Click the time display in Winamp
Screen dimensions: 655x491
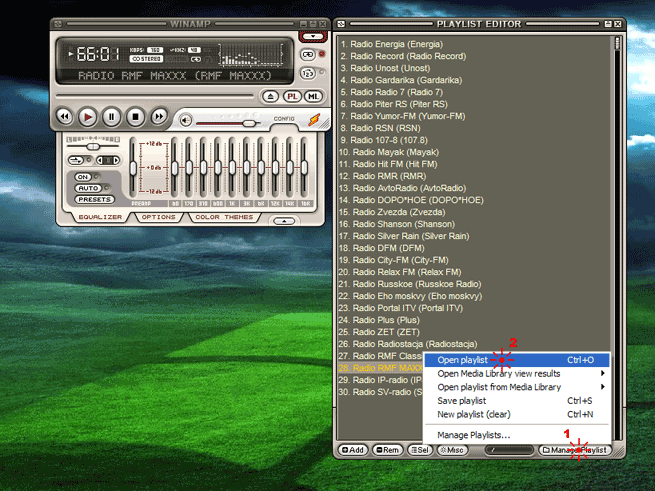coord(98,54)
